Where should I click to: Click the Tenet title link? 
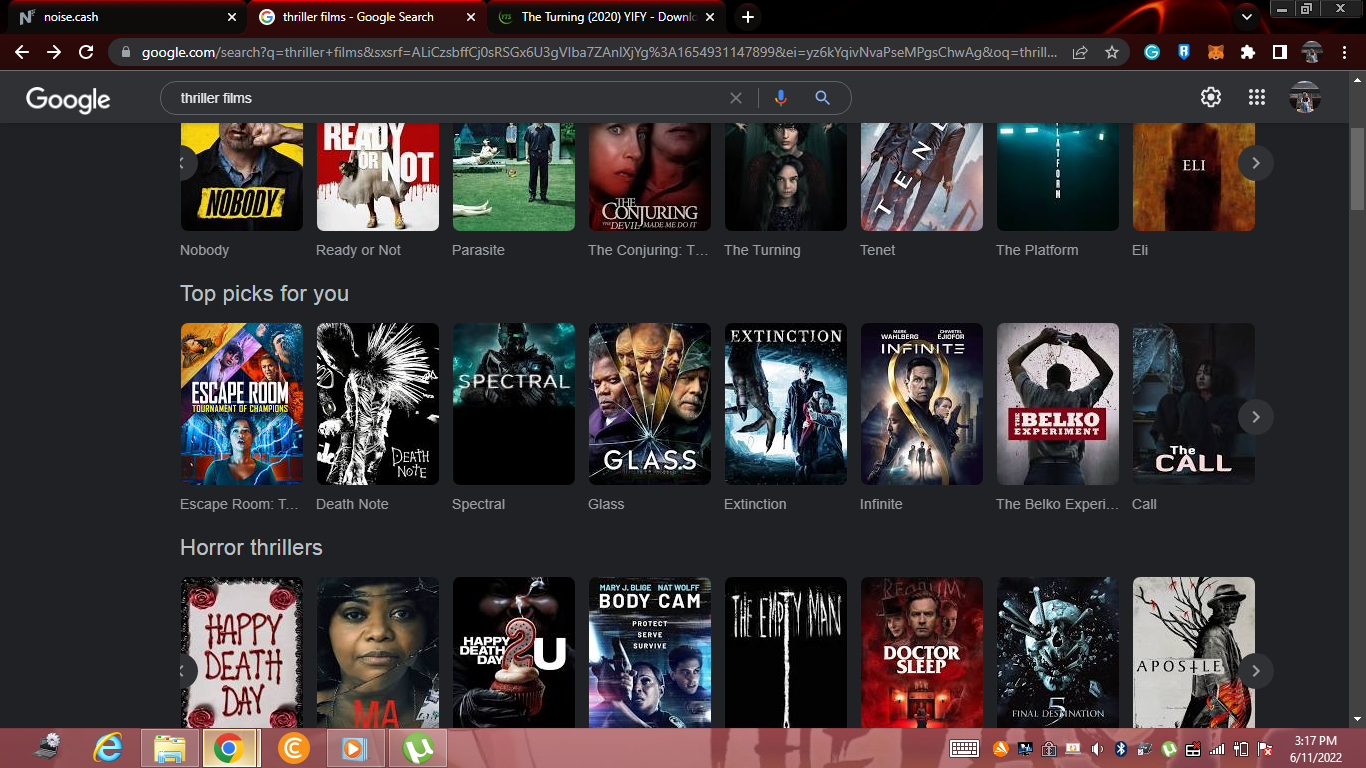878,250
